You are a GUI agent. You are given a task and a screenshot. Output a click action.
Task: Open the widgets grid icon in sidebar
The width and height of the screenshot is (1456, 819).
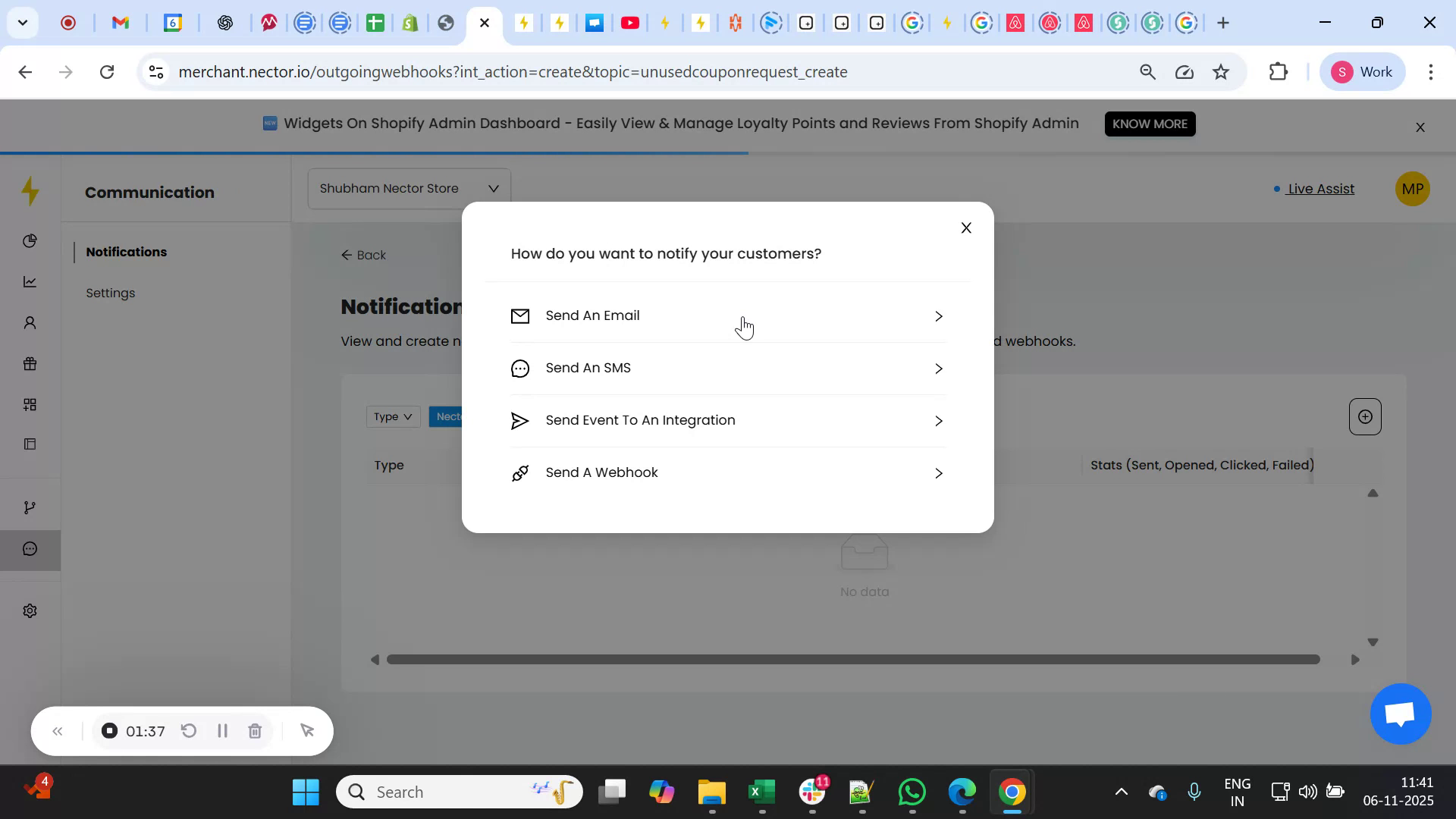point(30,404)
